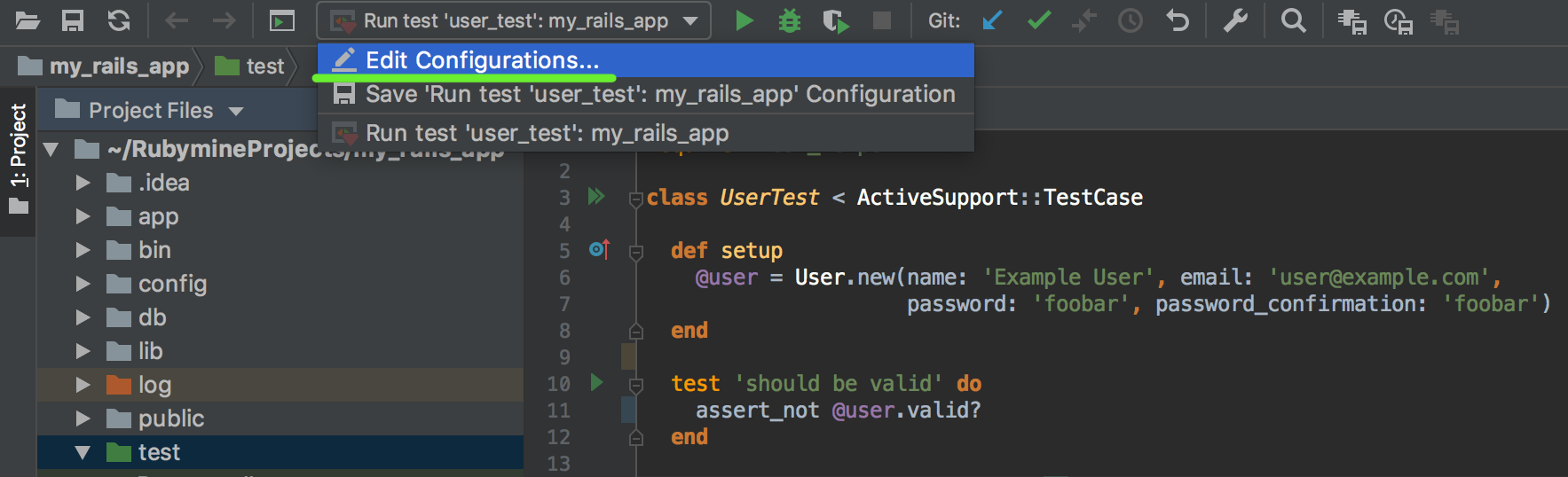Commit changes with the green checkmark icon

[1039, 20]
